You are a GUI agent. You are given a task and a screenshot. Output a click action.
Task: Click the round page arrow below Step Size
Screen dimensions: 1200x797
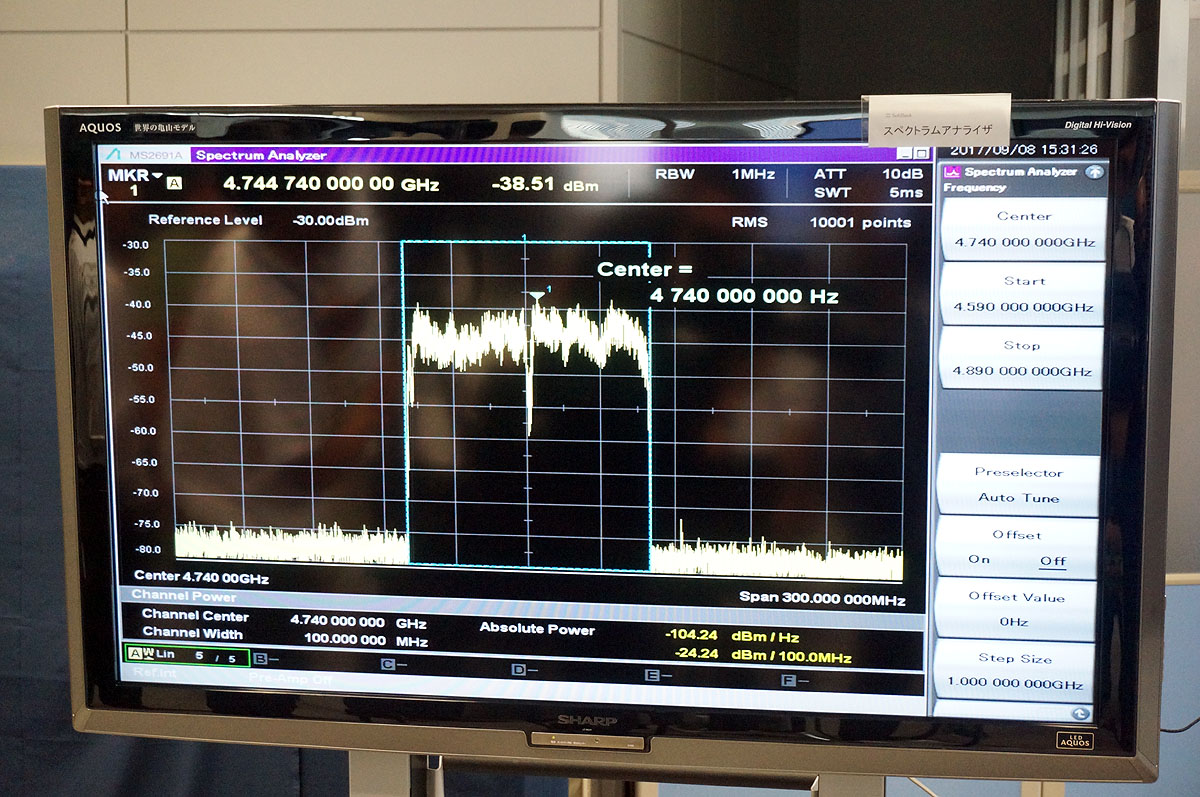[1080, 713]
